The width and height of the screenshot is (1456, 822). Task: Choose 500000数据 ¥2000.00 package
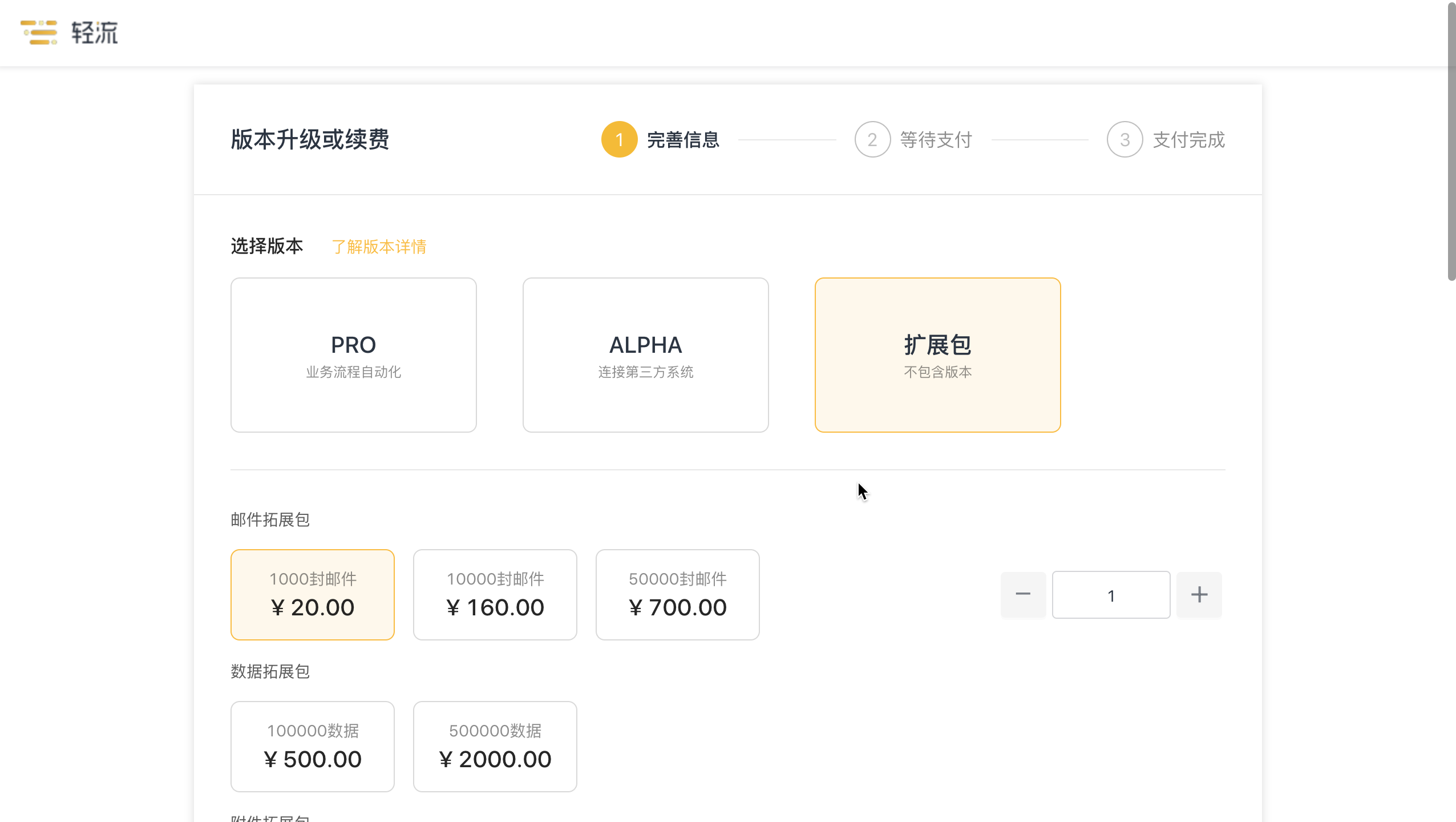tap(495, 747)
